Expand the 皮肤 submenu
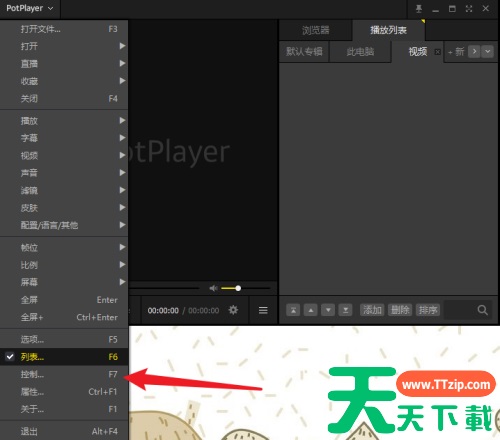Viewport: 500px width, 440px height. click(x=64, y=208)
